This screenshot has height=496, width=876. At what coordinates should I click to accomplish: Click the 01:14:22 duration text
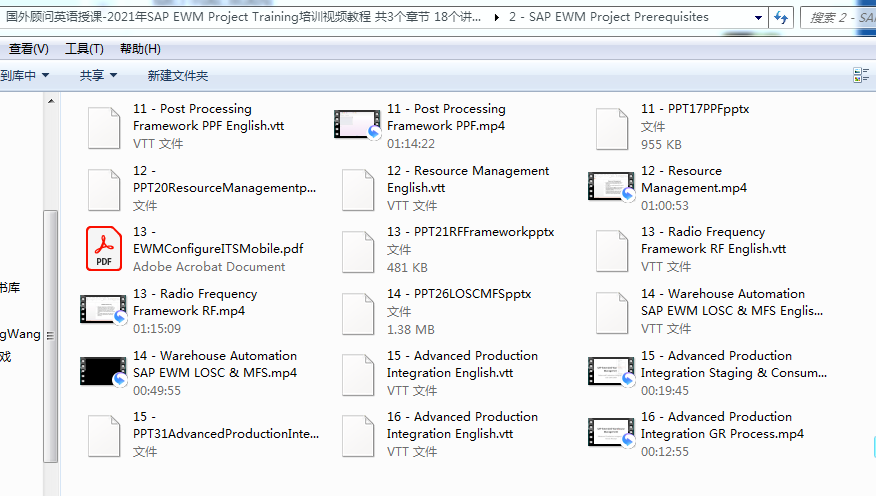[411, 144]
